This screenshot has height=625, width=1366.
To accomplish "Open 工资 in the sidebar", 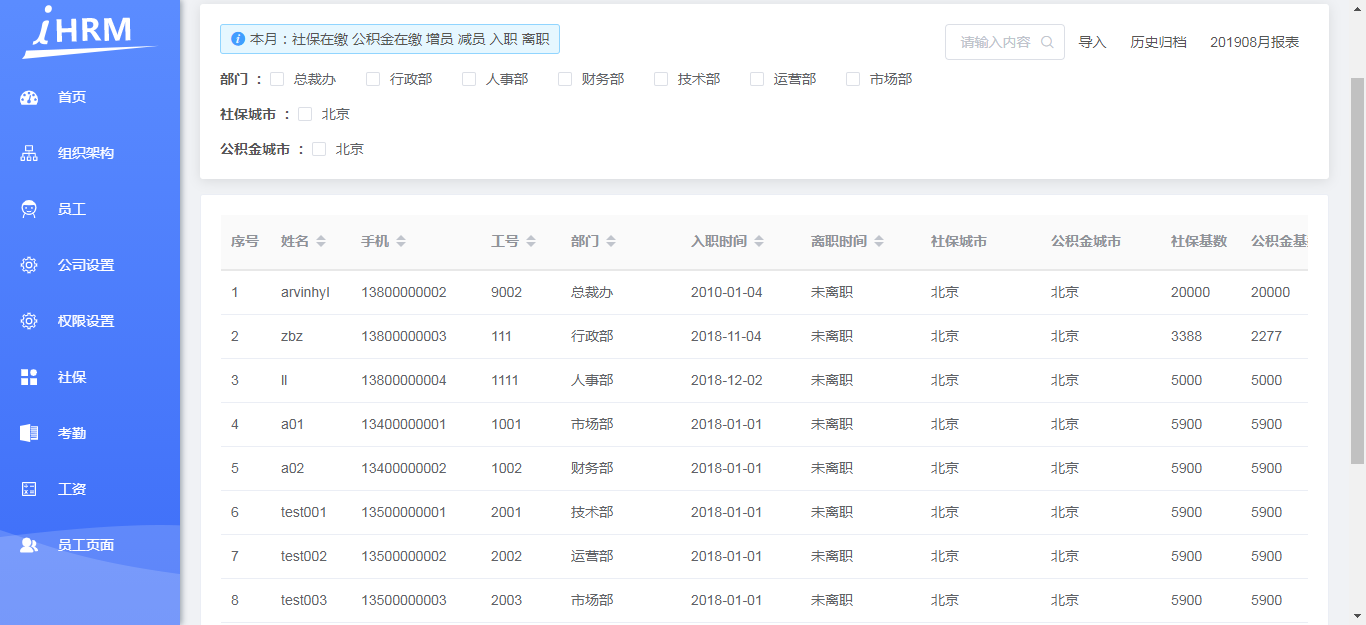I will (90, 490).
